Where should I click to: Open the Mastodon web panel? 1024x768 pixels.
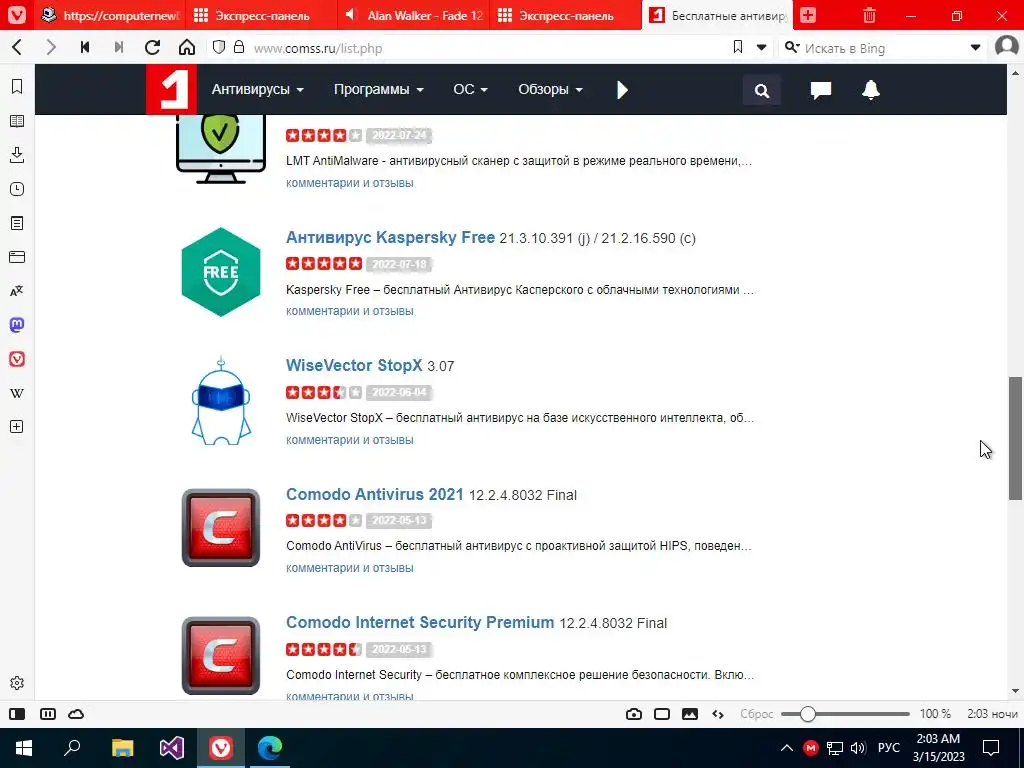17,325
